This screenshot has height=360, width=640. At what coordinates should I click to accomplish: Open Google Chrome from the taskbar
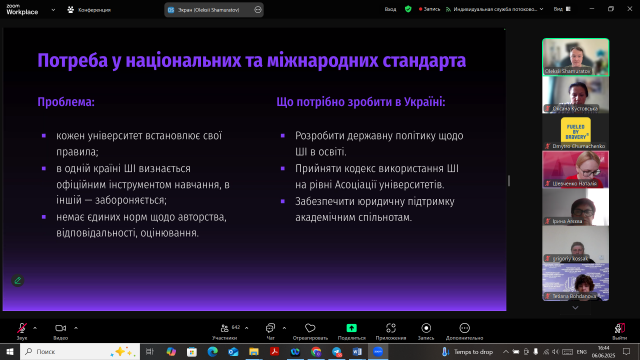coord(316,351)
